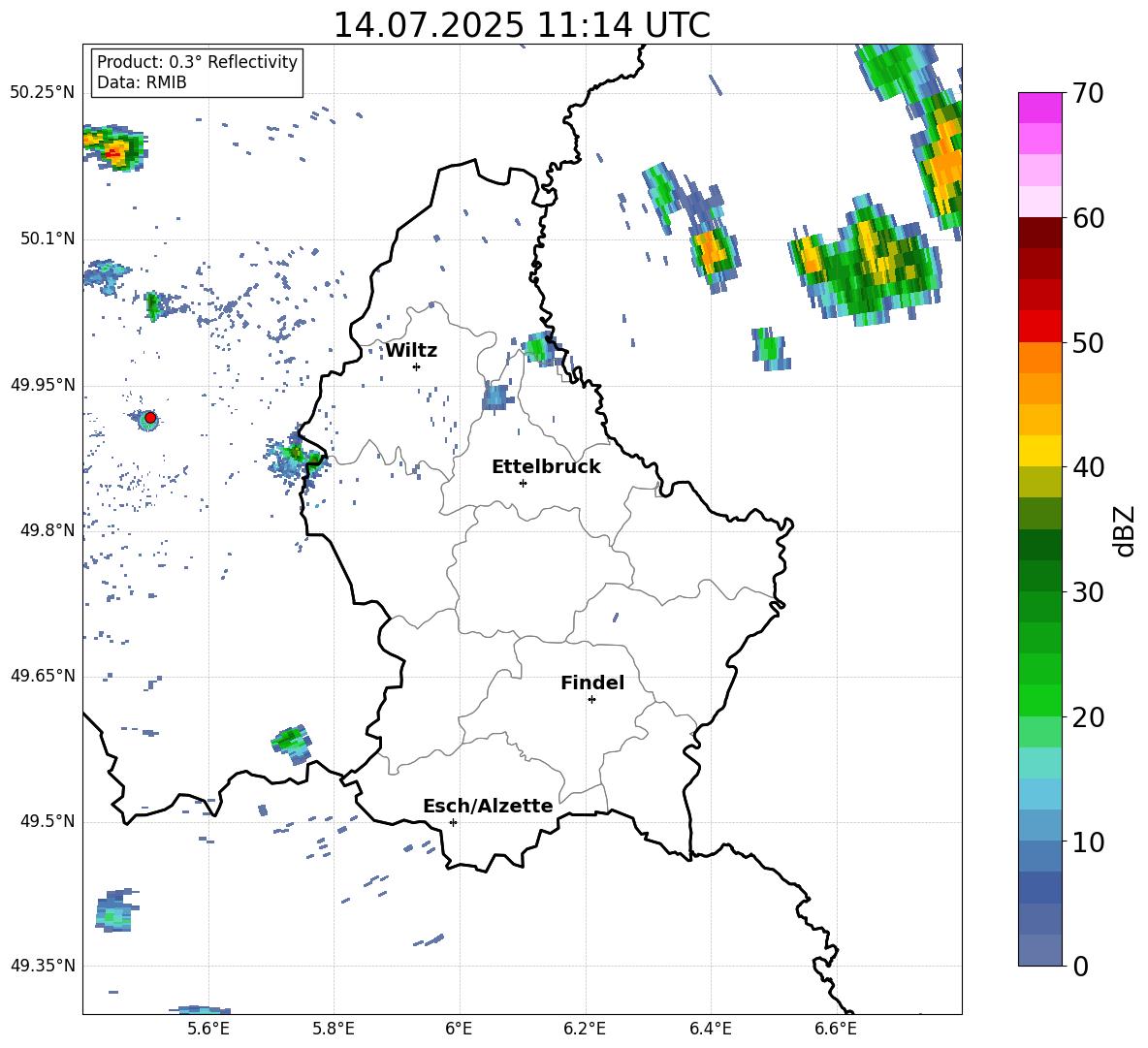Image resolution: width=1148 pixels, height=1048 pixels.
Task: Click the Findel cross marker
Action: (x=591, y=700)
